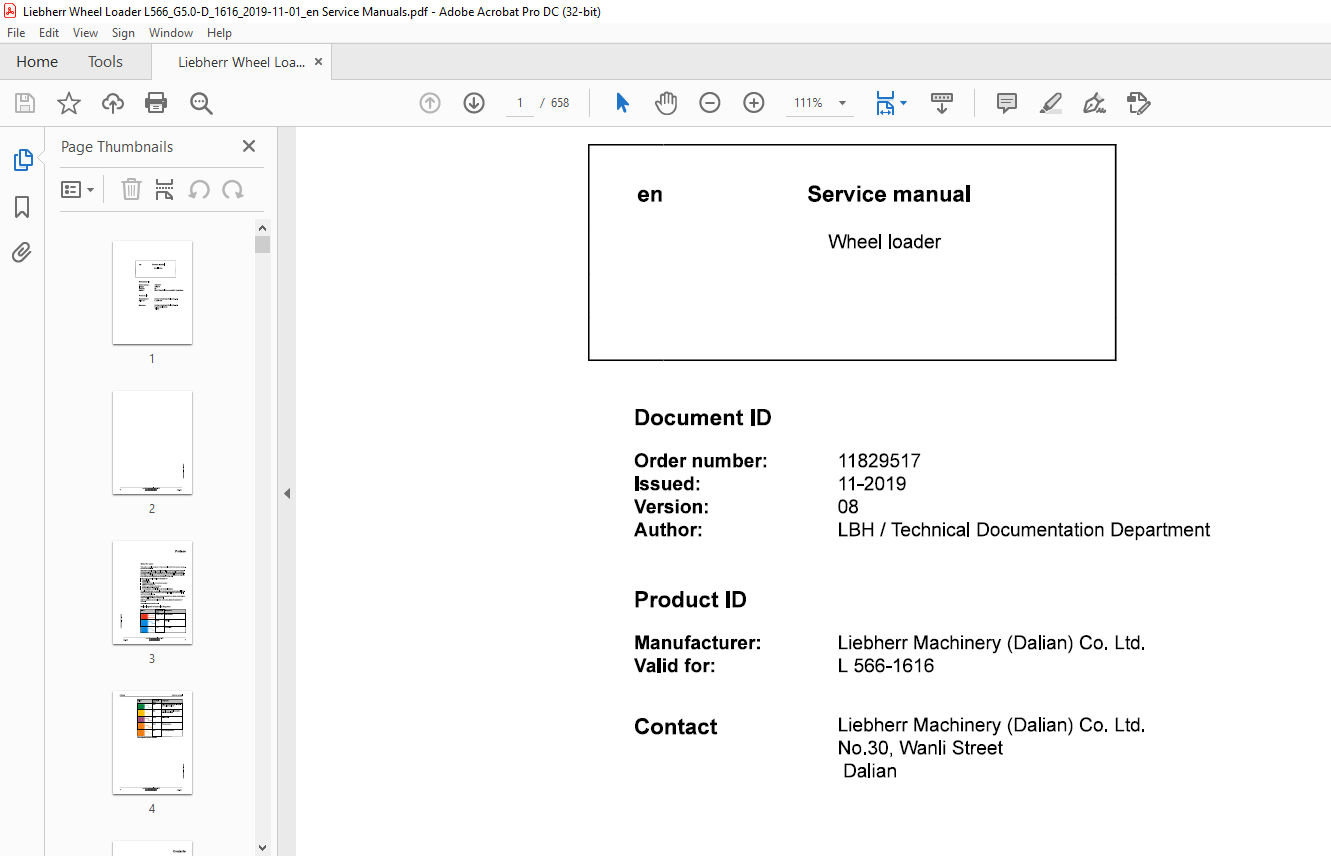Select the Highlight text tool
Viewport: 1331px width, 856px height.
tap(1051, 103)
